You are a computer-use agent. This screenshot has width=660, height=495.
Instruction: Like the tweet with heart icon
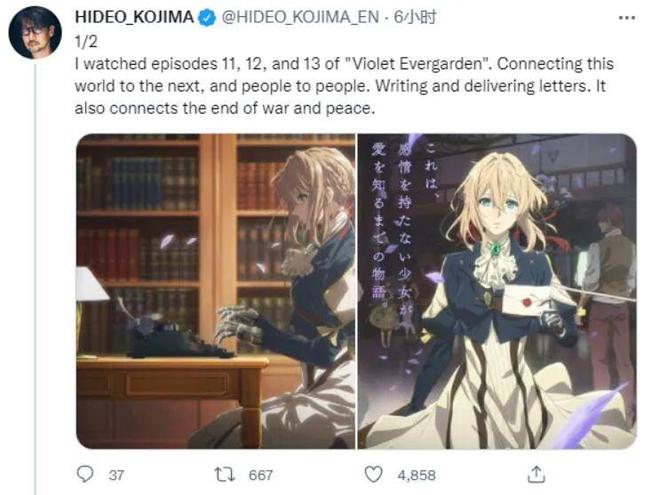(373, 474)
